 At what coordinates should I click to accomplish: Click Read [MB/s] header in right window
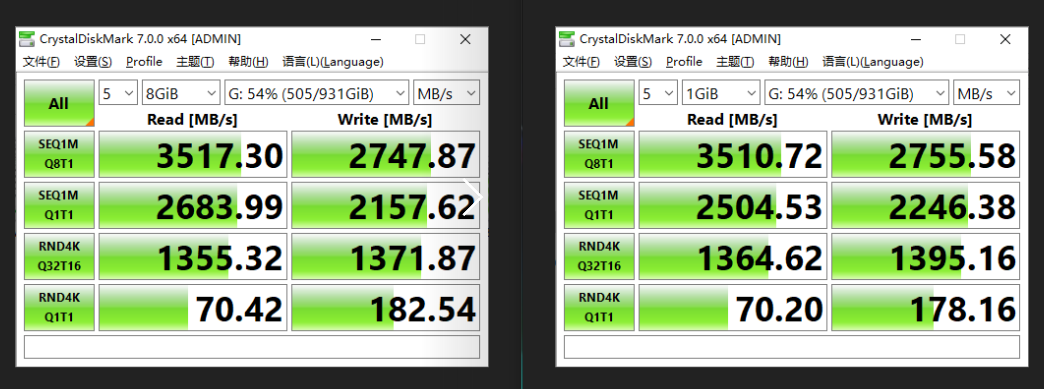tap(732, 120)
